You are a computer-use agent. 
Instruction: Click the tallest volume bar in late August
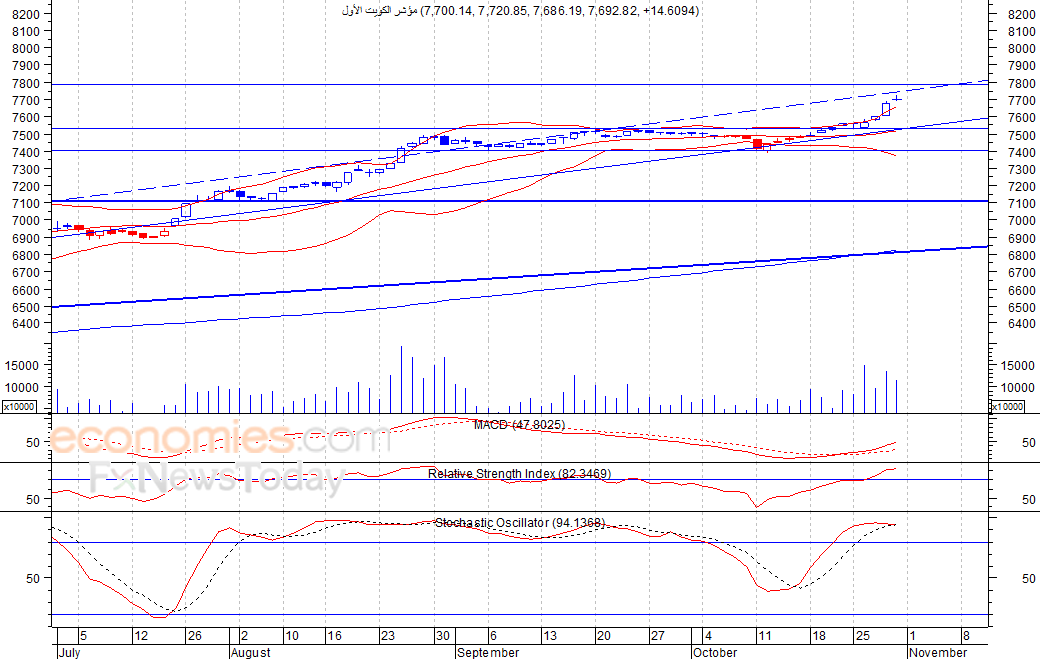point(401,379)
